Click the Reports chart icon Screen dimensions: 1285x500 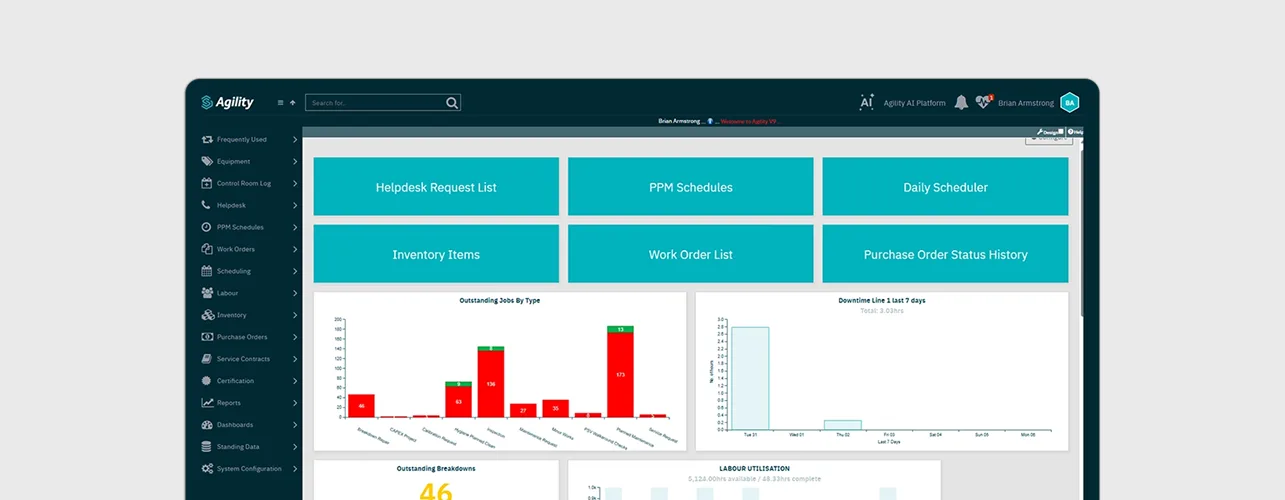click(x=207, y=403)
